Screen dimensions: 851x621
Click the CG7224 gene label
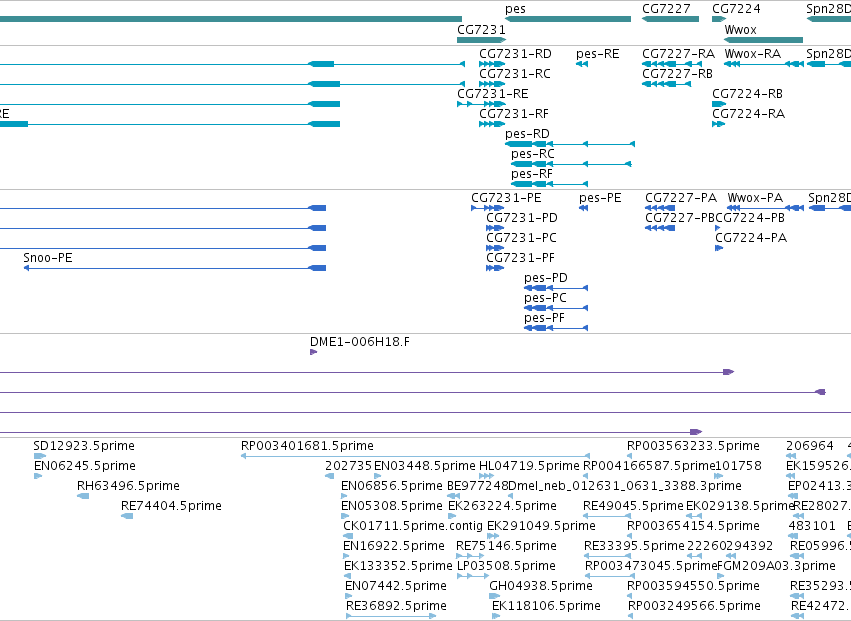pos(736,9)
